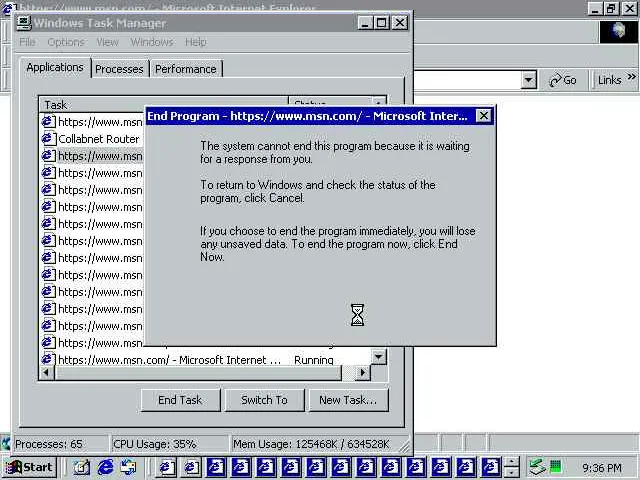The width and height of the screenshot is (640, 480).
Task: Click the Go button in Internet Explorer
Action: [563, 80]
